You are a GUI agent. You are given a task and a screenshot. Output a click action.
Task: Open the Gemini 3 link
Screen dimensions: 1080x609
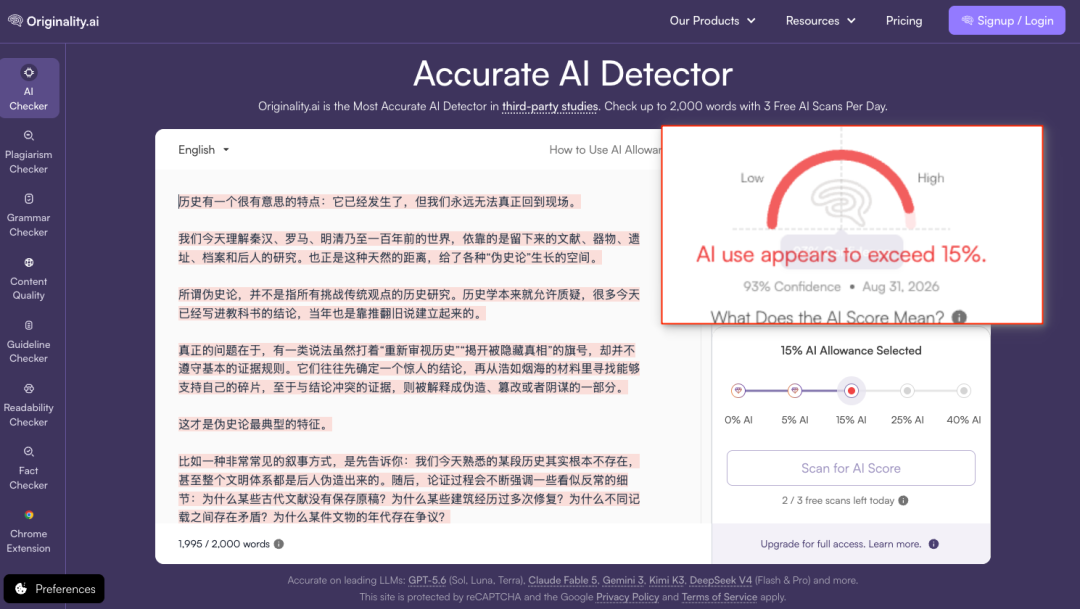pyautogui.click(x=623, y=580)
